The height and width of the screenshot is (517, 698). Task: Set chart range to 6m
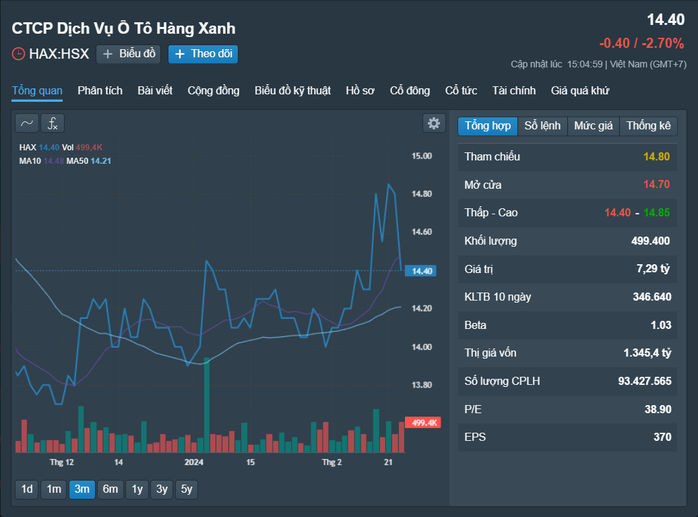(110, 489)
